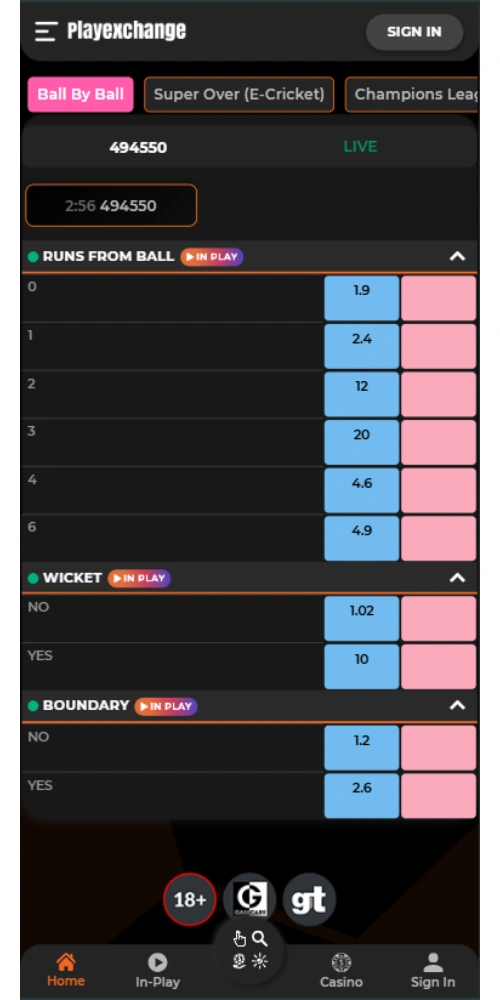
Task: Open the Champions League tab
Action: click(411, 94)
